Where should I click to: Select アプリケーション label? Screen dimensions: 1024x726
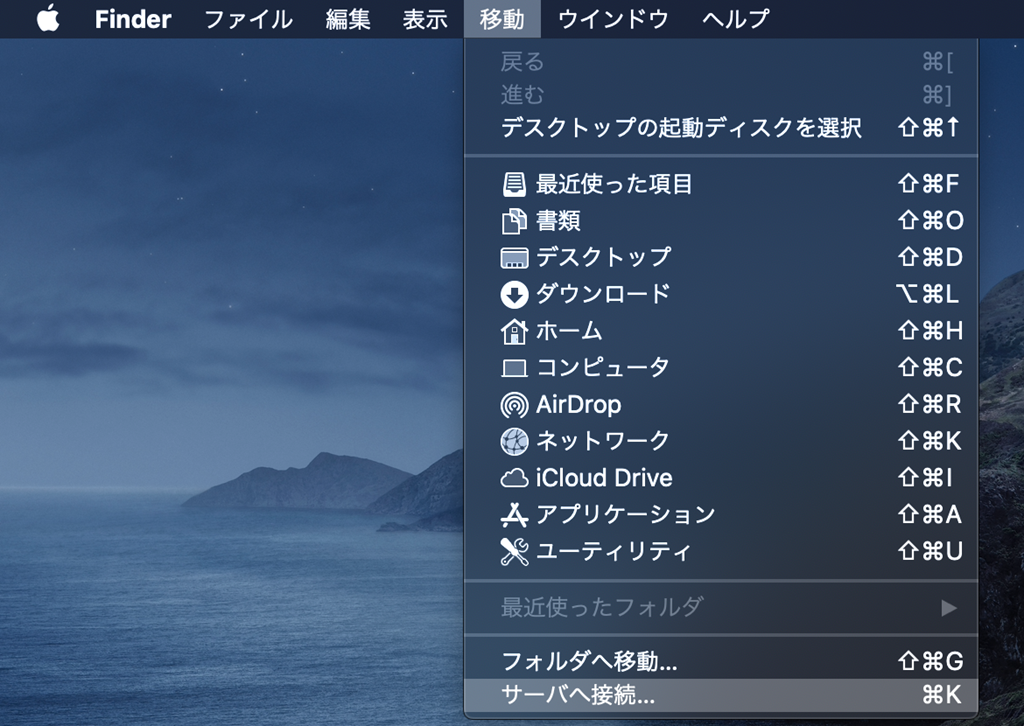[626, 514]
